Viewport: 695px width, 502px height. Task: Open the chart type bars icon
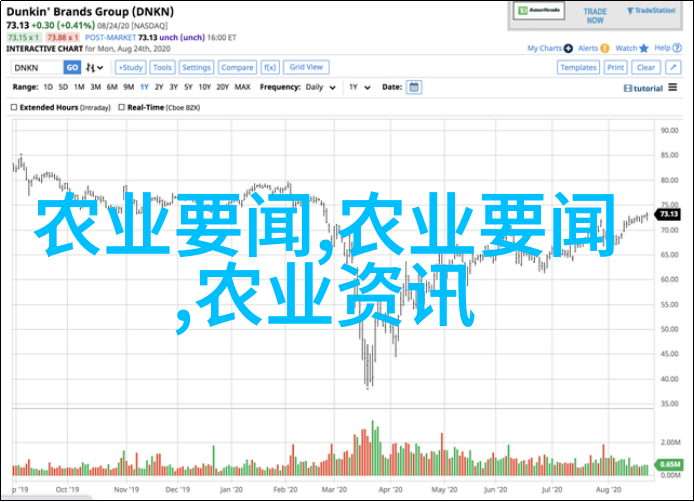click(x=90, y=67)
